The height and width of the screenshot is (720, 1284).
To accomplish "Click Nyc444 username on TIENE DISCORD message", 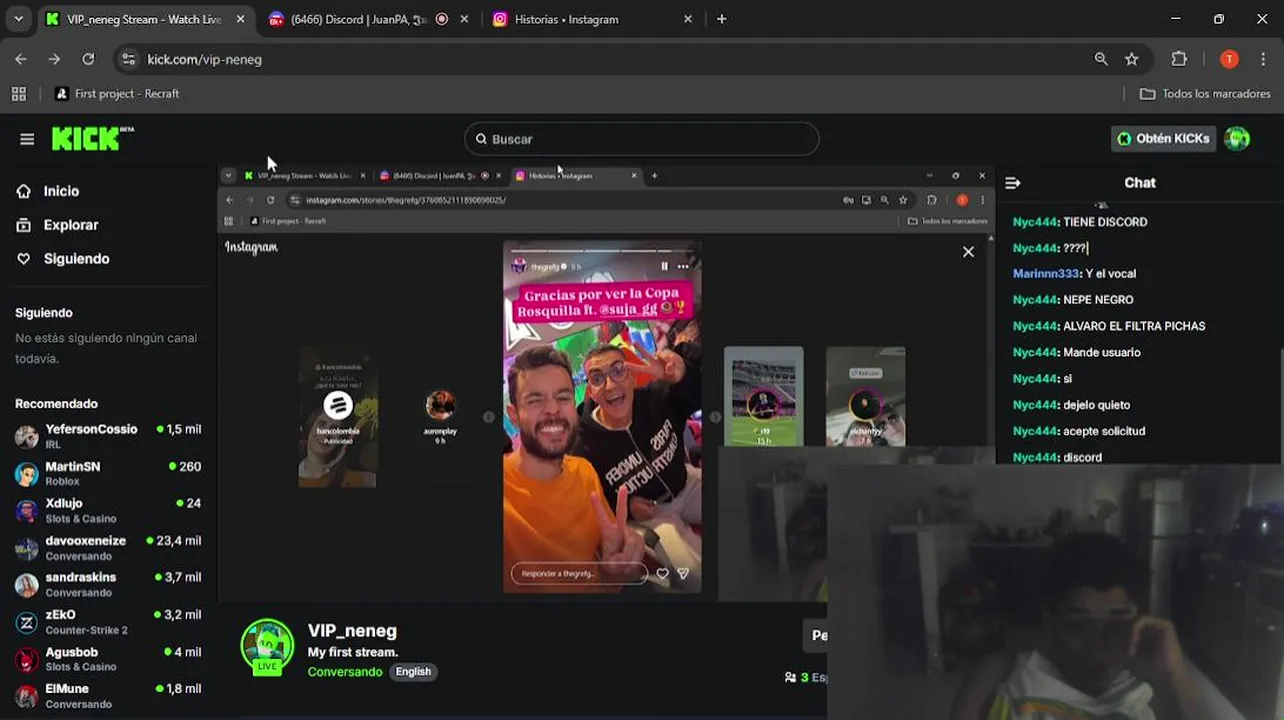I will pyautogui.click(x=1035, y=222).
